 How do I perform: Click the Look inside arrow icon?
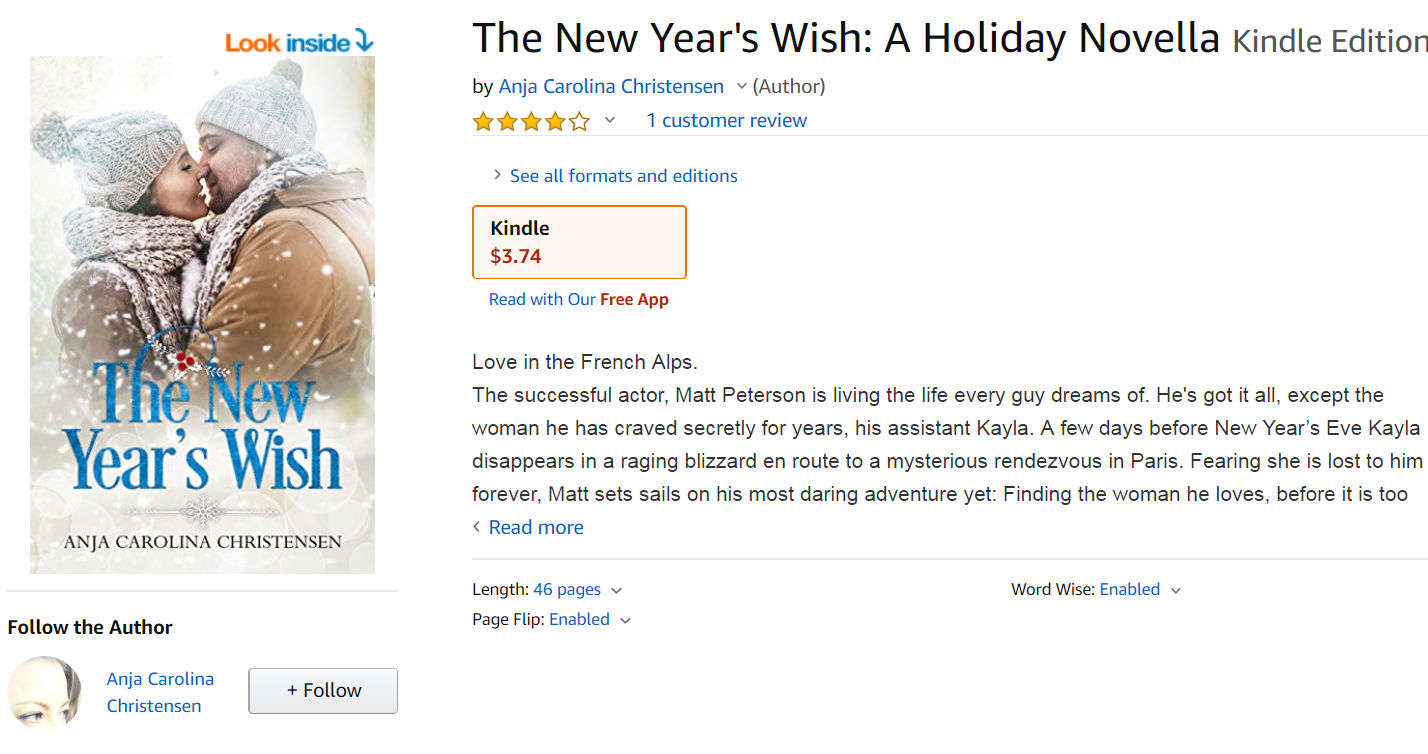[363, 41]
